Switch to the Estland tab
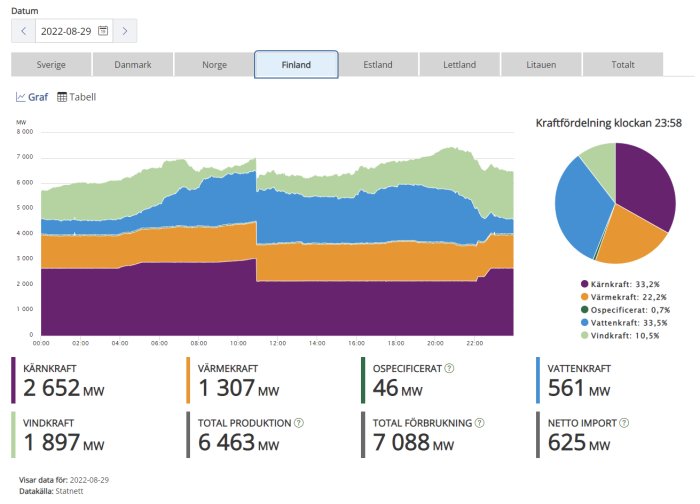The image size is (700, 504). pyautogui.click(x=378, y=65)
